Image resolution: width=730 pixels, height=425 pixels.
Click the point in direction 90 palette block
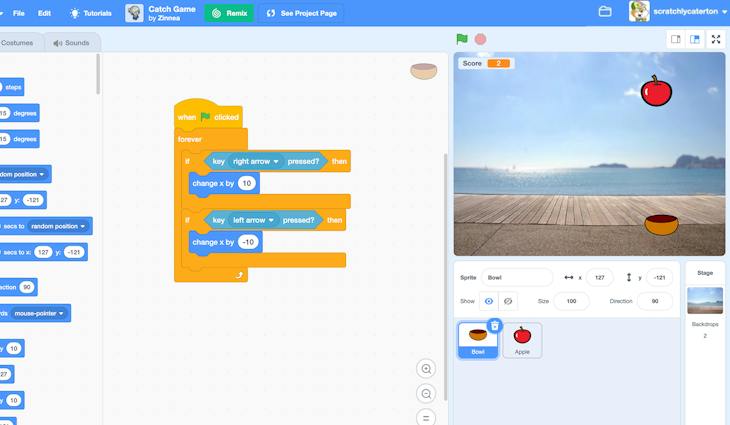18,287
